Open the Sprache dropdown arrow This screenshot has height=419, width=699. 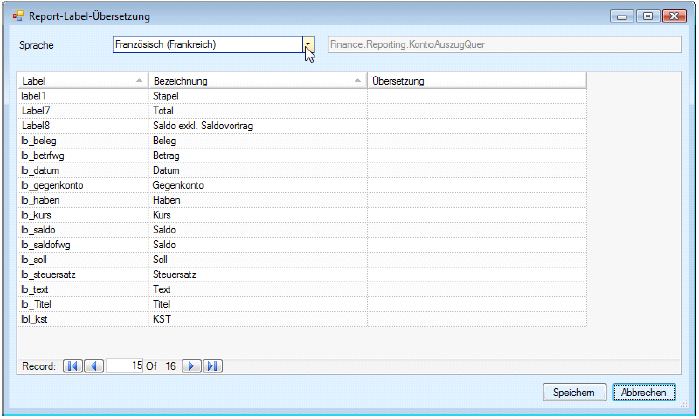[308, 45]
